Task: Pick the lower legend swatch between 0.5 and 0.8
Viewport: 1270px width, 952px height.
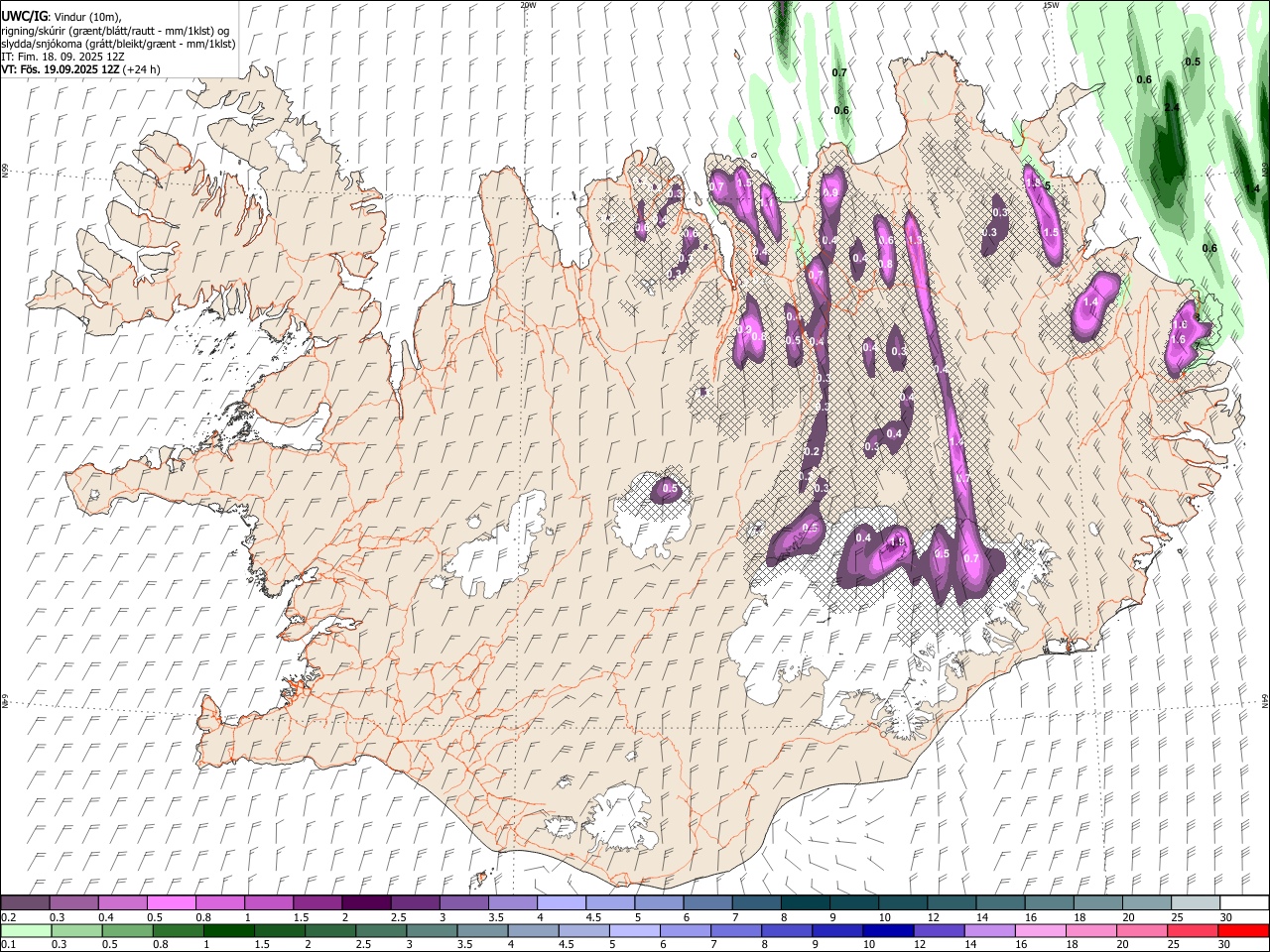Action: tap(127, 930)
